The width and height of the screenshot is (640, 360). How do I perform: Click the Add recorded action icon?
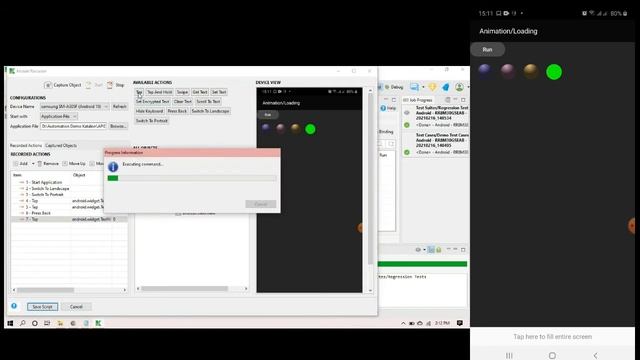click(16, 164)
